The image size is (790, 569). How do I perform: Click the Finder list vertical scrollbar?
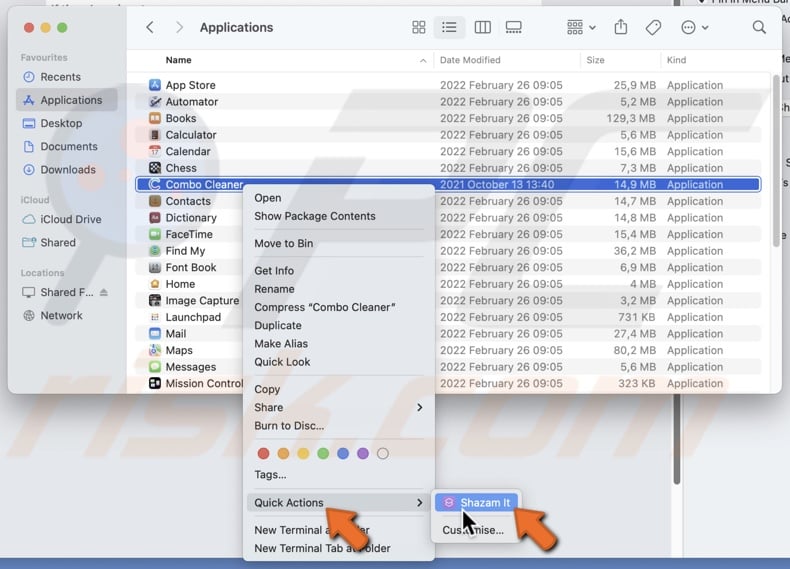[x=776, y=160]
